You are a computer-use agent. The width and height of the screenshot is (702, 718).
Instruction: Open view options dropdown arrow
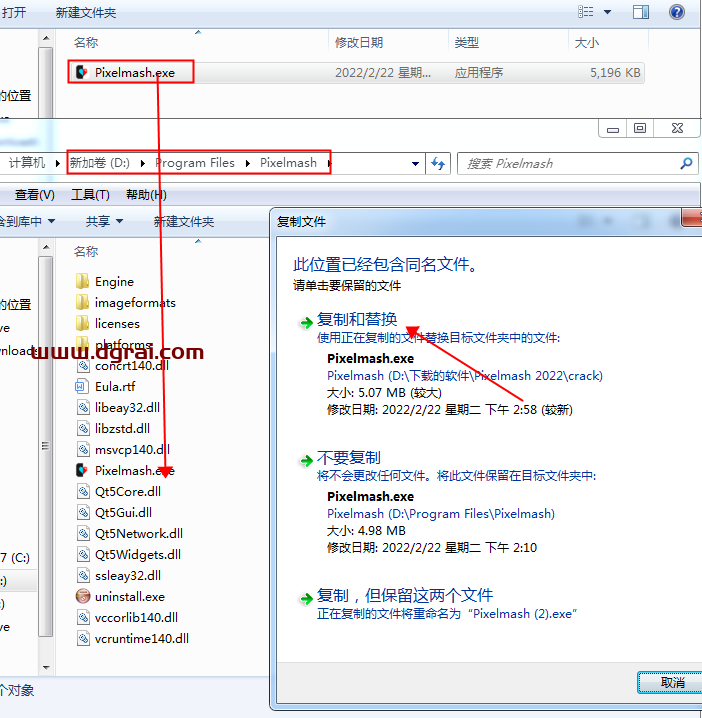coord(607,12)
